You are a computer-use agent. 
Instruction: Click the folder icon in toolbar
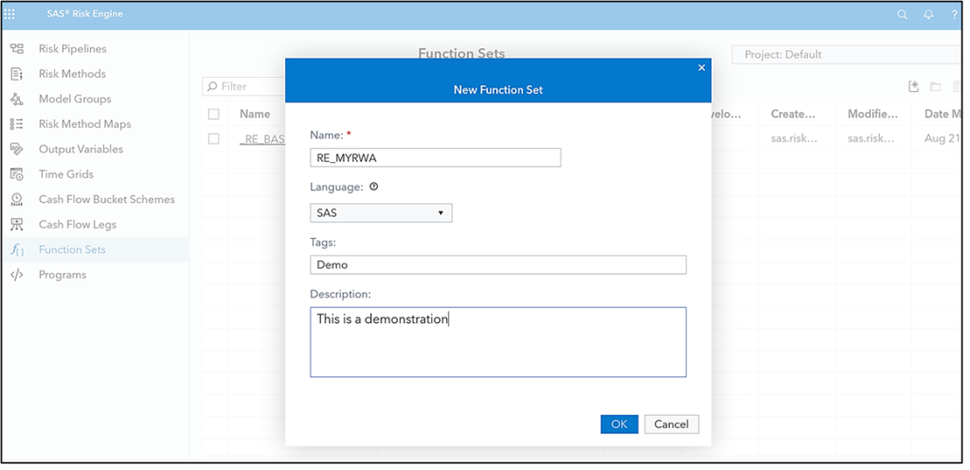click(x=936, y=87)
